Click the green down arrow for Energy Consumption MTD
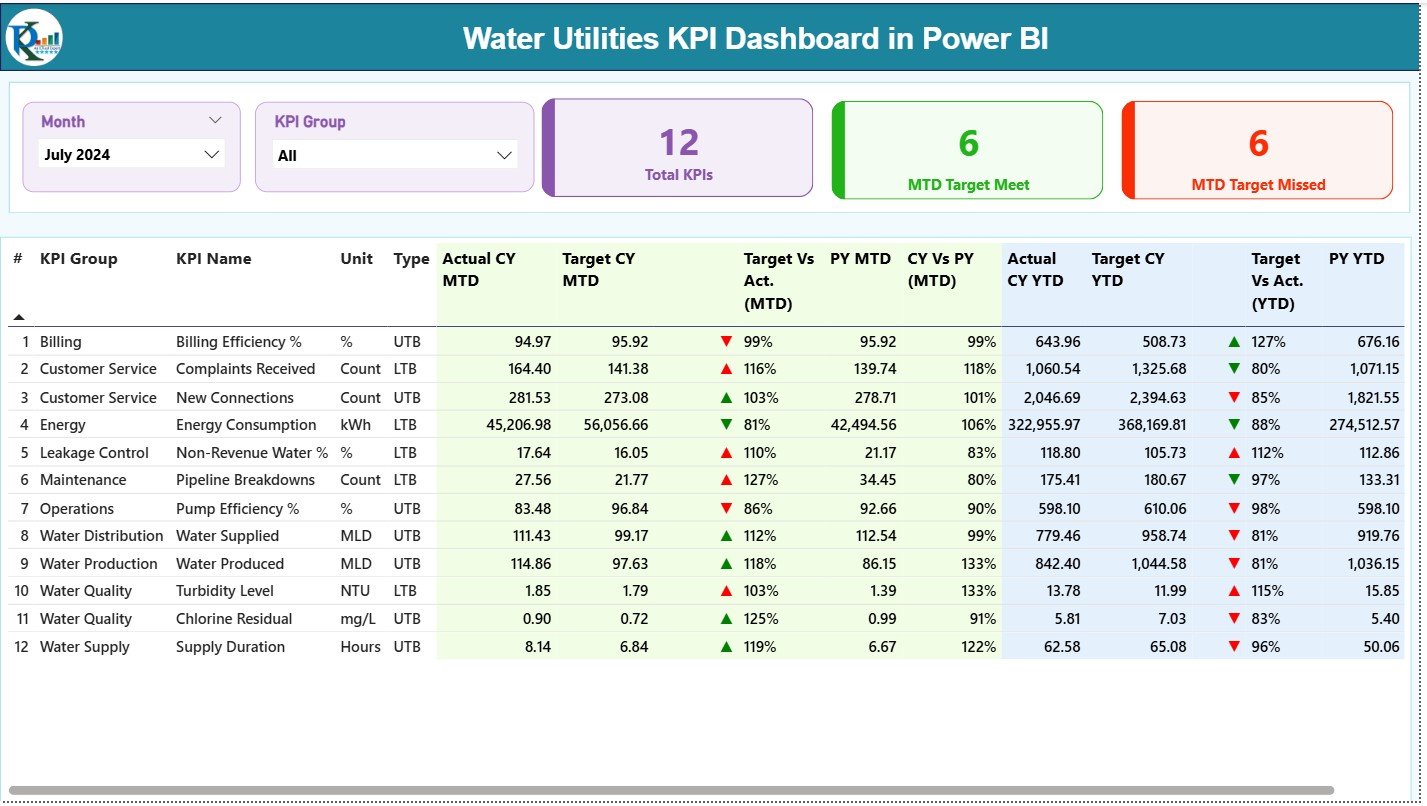1427x806 pixels. click(x=726, y=425)
